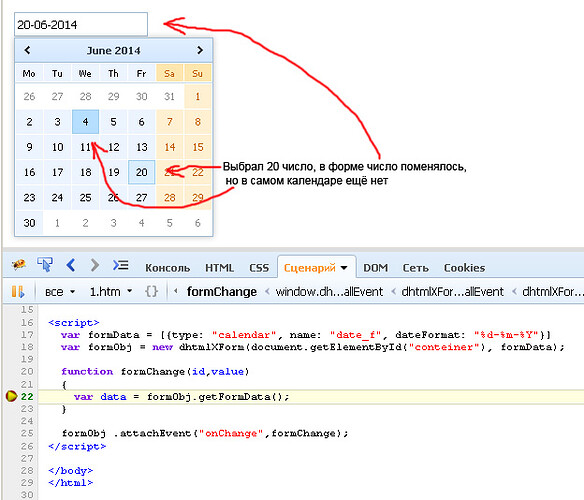Click the June 2014 month title

pos(114,50)
